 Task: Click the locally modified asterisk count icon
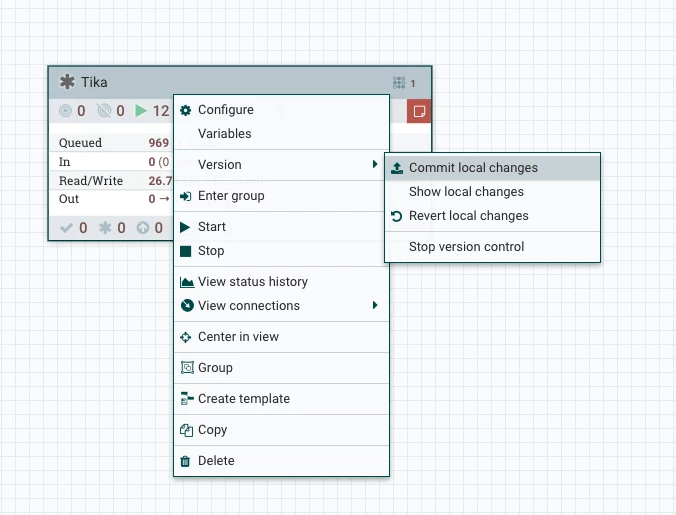(x=105, y=228)
